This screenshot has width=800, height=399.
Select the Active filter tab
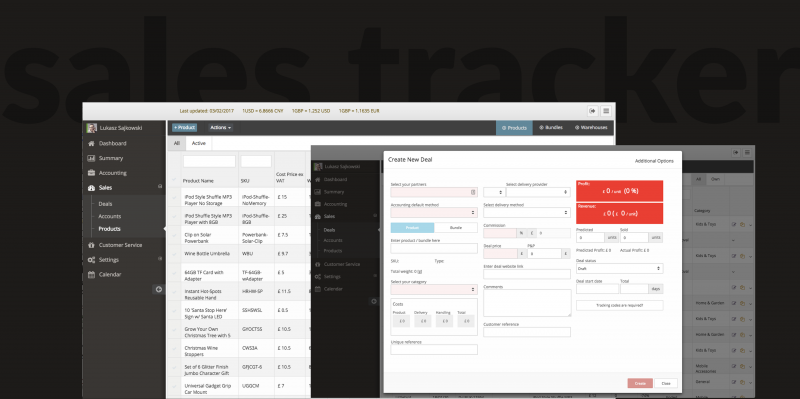(198, 143)
